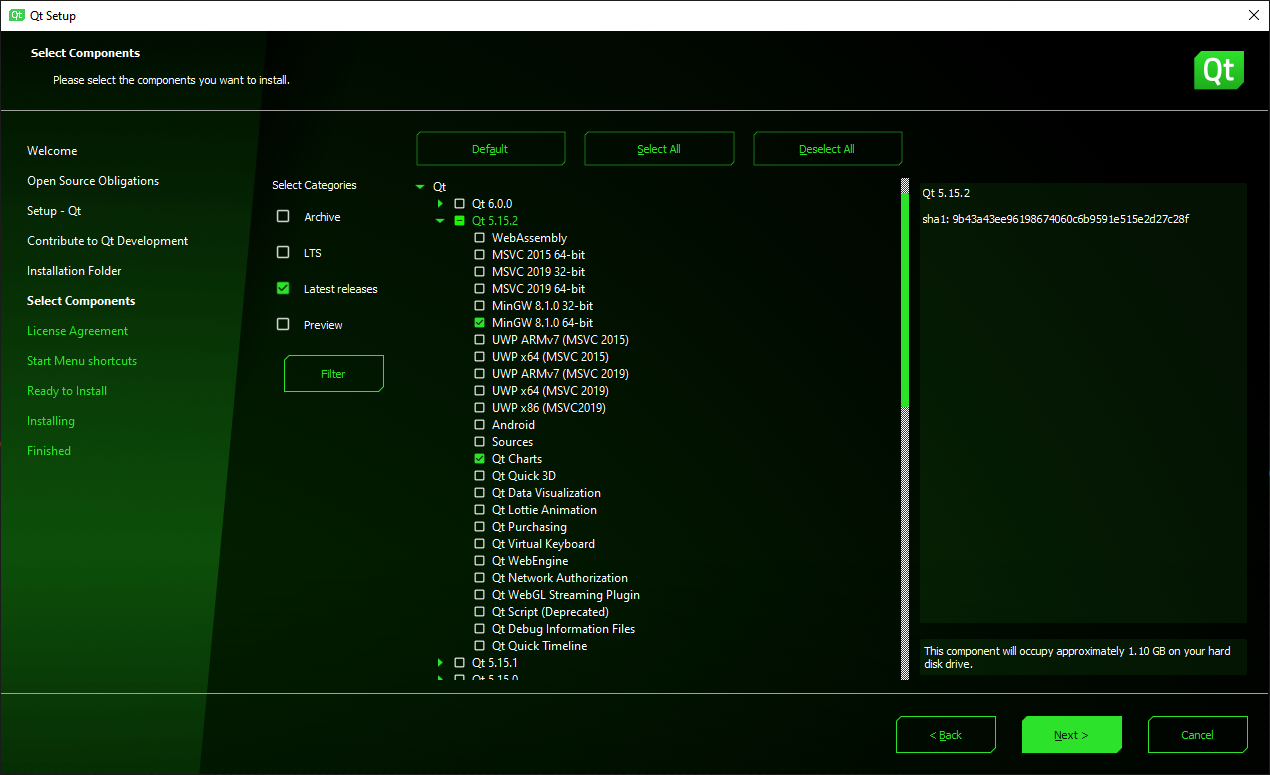Check UWP x86 (MSVC2019) component
This screenshot has width=1270, height=775.
click(x=479, y=408)
